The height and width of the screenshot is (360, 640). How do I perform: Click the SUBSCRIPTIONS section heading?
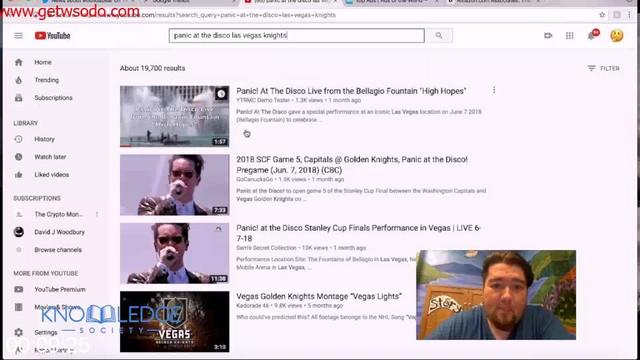click(37, 198)
